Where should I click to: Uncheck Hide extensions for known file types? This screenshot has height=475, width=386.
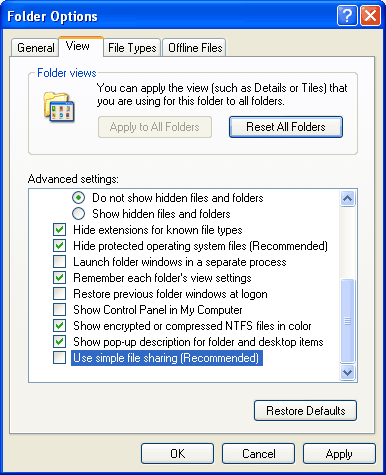(x=59, y=230)
